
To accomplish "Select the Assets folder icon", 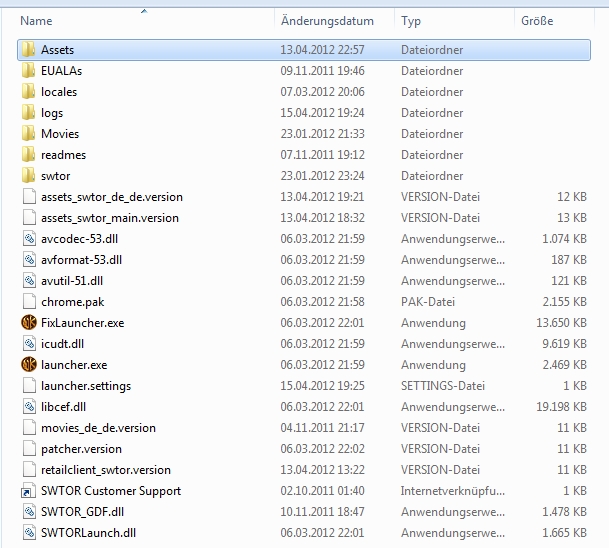I will (x=28, y=50).
